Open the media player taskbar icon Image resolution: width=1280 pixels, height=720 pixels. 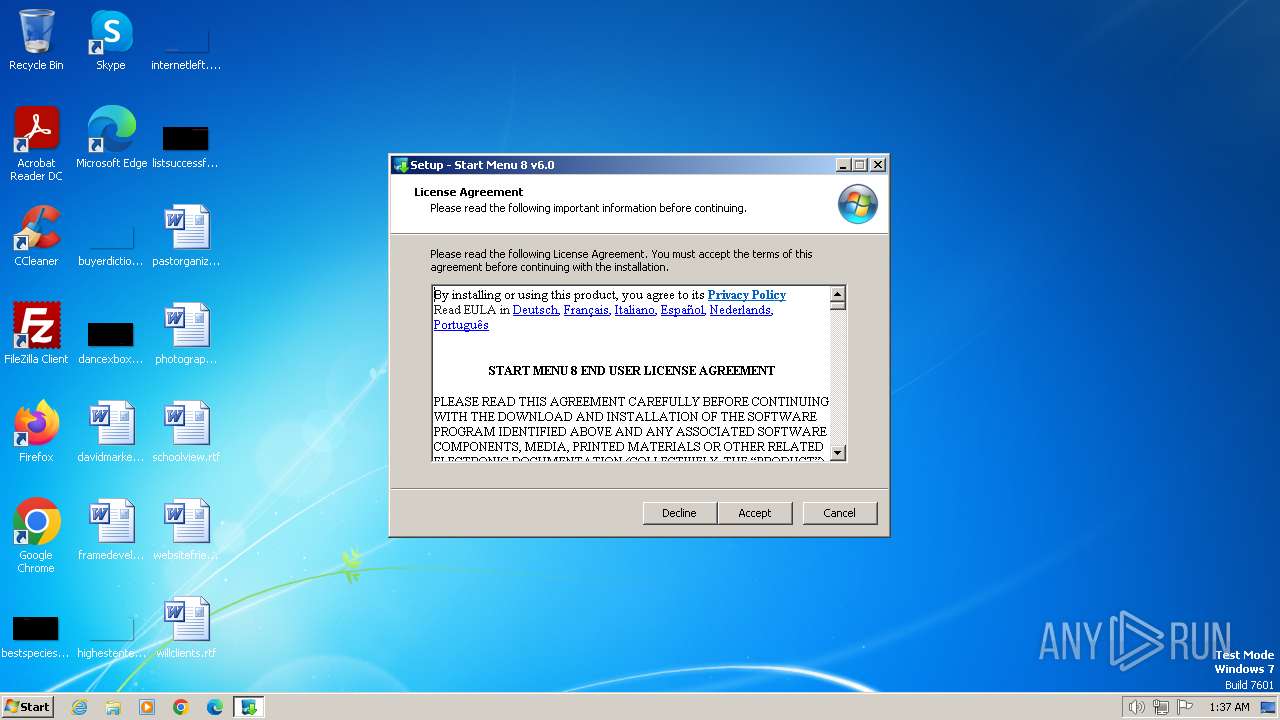pos(147,707)
